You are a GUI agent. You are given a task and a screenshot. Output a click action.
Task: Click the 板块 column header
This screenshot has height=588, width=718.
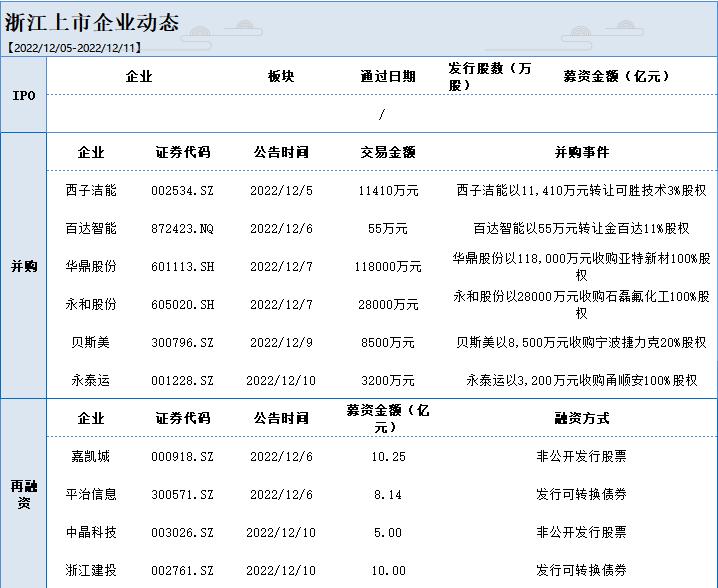281,76
